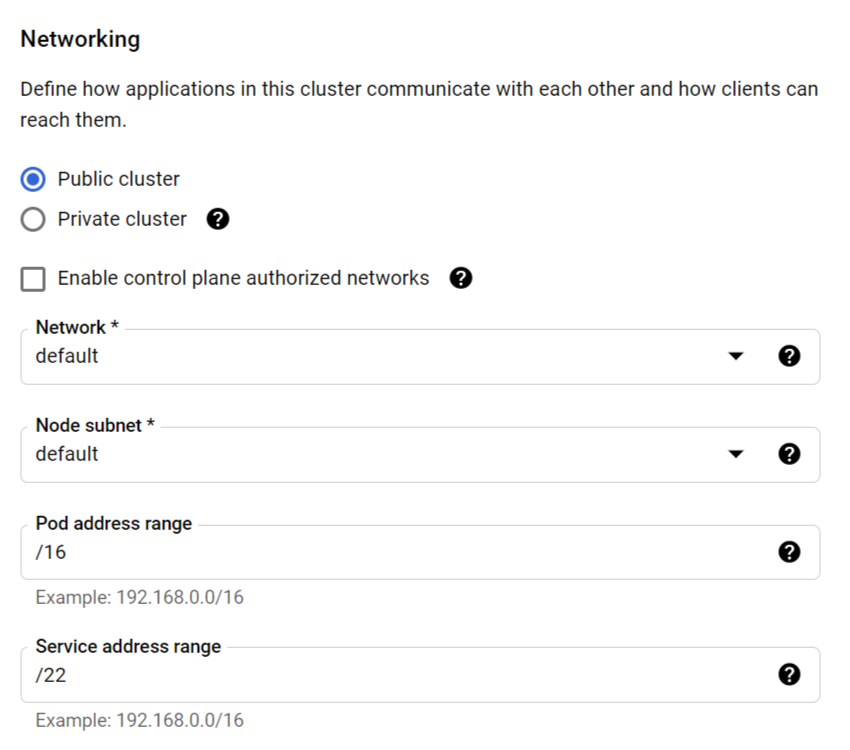Image resolution: width=850 pixels, height=750 pixels.
Task: Select the Private cluster radio button
Action: pos(33,219)
